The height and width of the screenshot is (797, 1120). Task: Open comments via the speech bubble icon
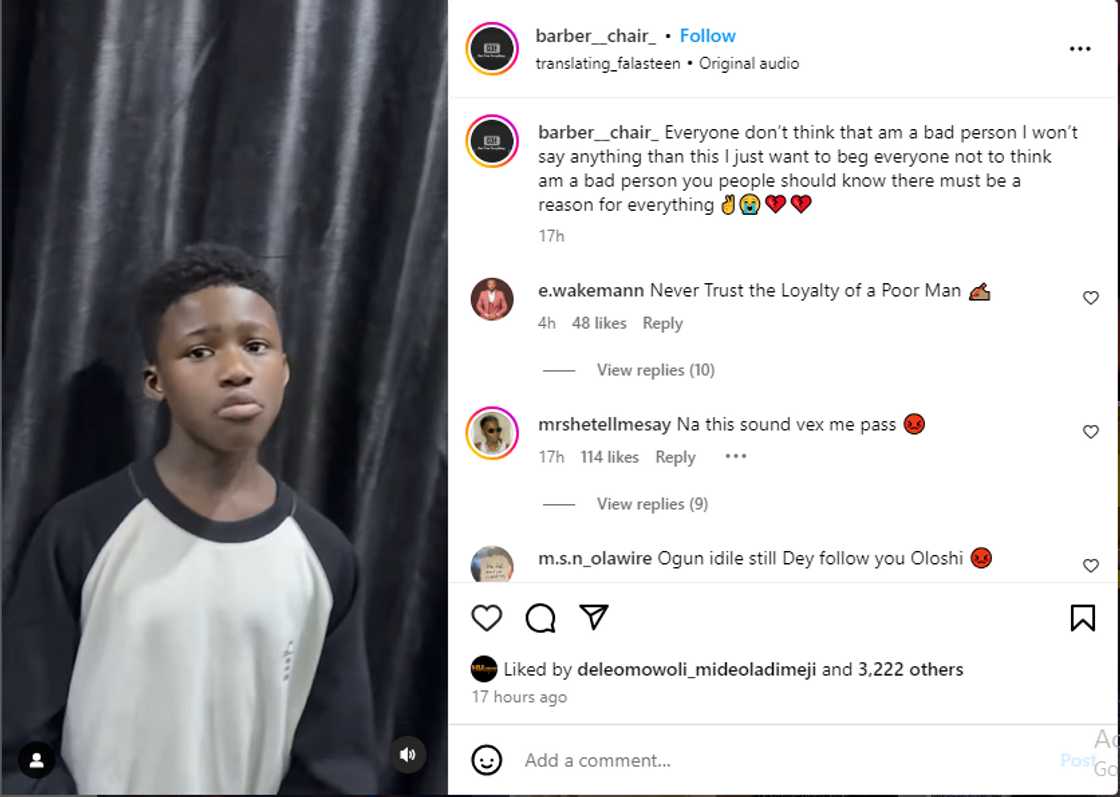tap(541, 618)
